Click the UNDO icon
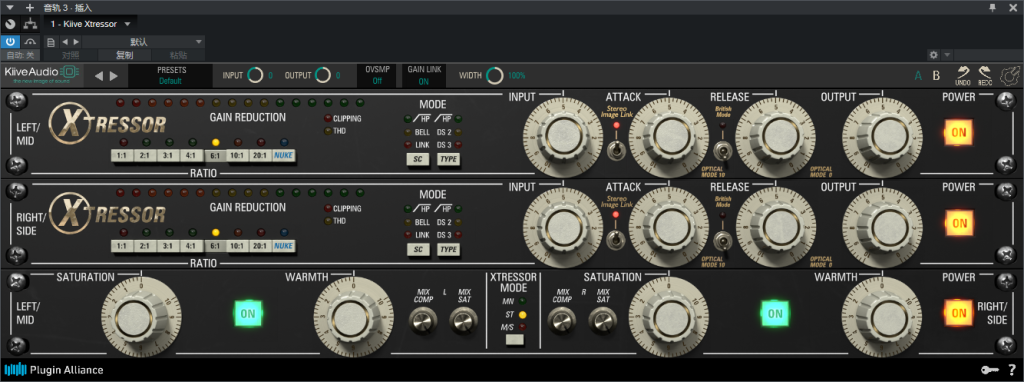 click(x=963, y=75)
